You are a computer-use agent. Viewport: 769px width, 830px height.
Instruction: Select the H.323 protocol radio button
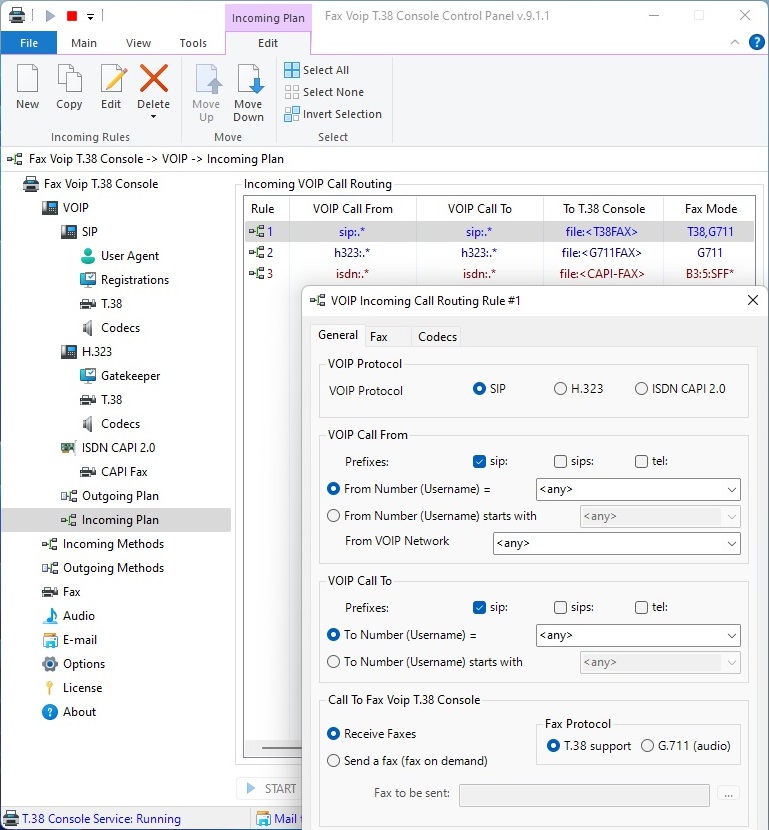click(560, 389)
